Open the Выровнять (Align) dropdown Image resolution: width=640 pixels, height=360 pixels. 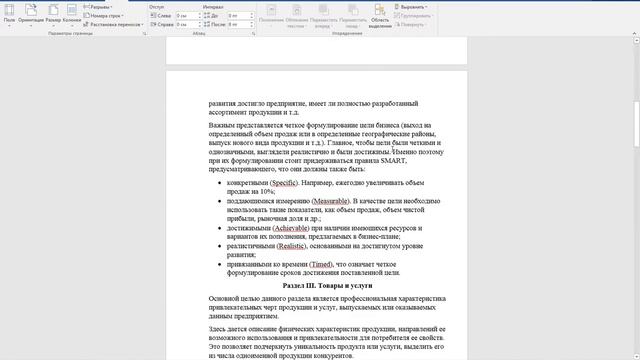coord(411,7)
